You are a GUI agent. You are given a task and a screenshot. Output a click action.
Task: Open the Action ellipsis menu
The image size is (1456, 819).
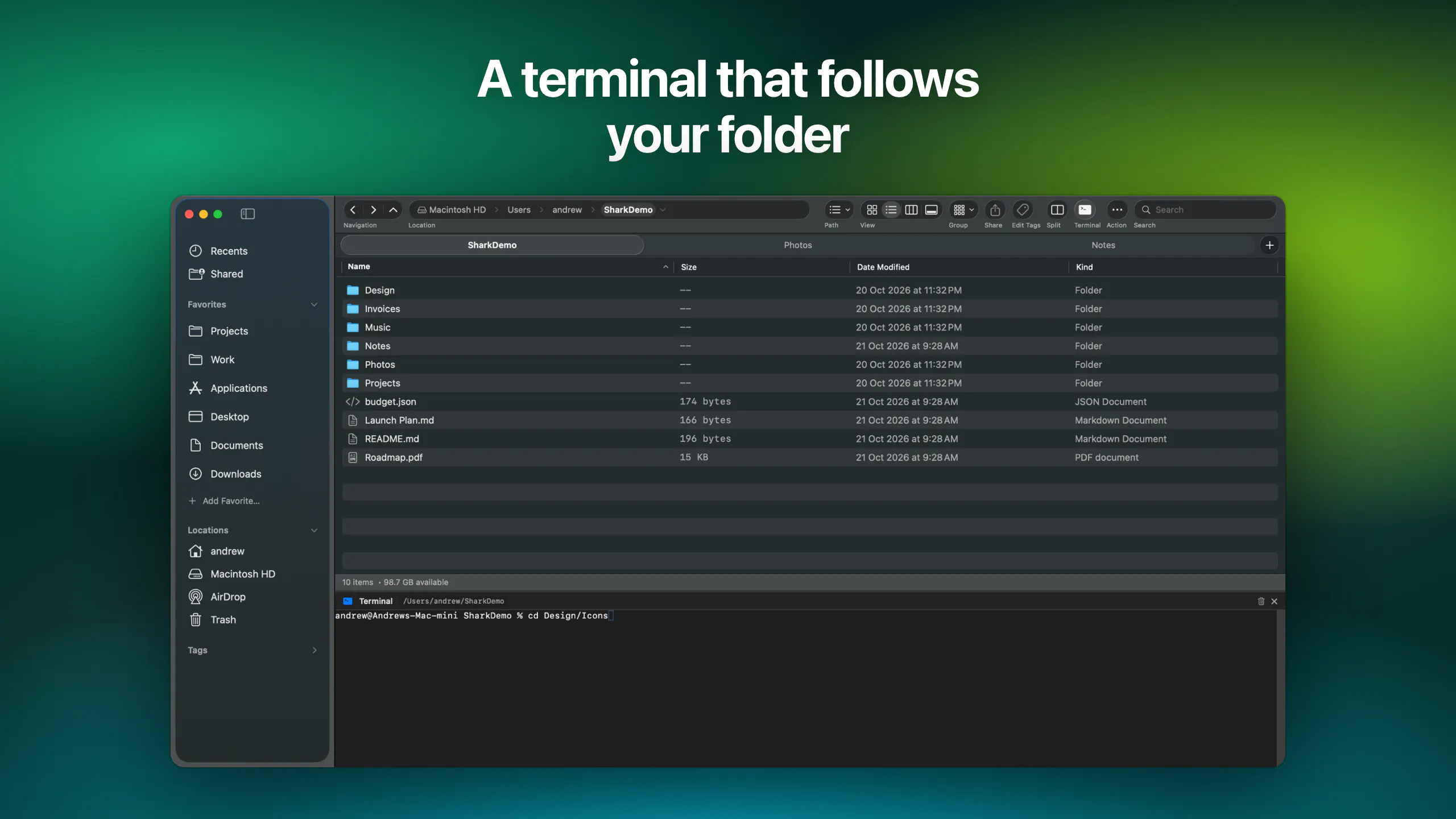tap(1117, 210)
